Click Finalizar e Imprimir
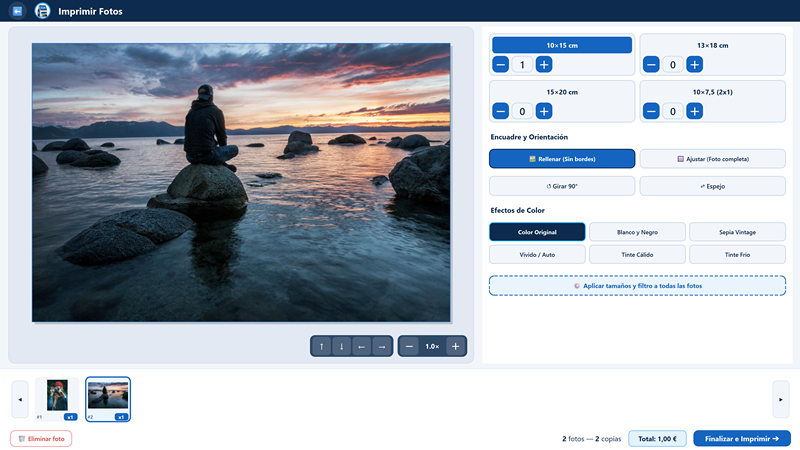The width and height of the screenshot is (800, 450). tap(742, 439)
